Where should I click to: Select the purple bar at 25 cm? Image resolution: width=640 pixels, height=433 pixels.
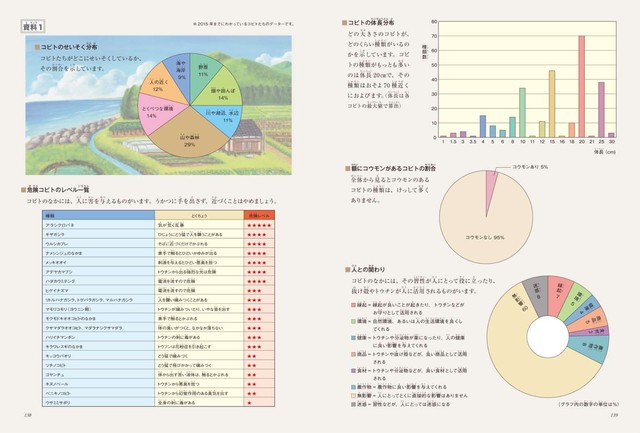pos(601,110)
